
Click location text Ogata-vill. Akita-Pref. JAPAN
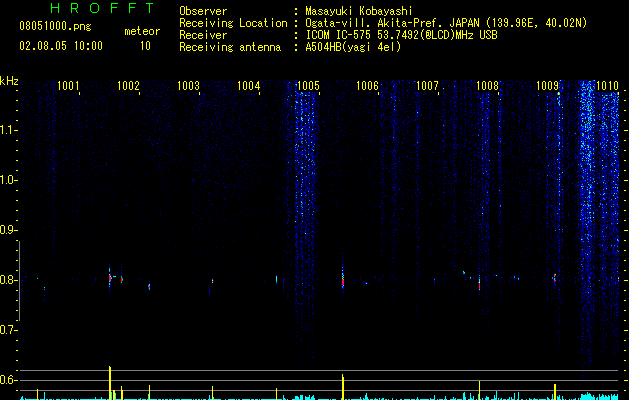coord(394,23)
